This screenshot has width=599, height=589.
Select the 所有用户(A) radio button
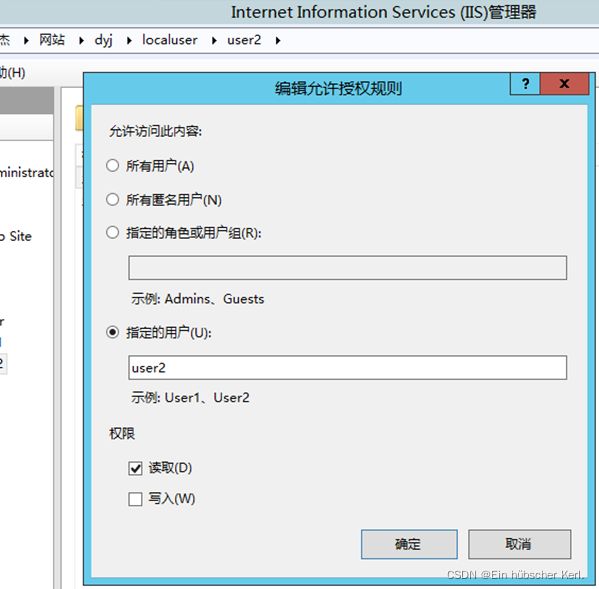(x=113, y=166)
